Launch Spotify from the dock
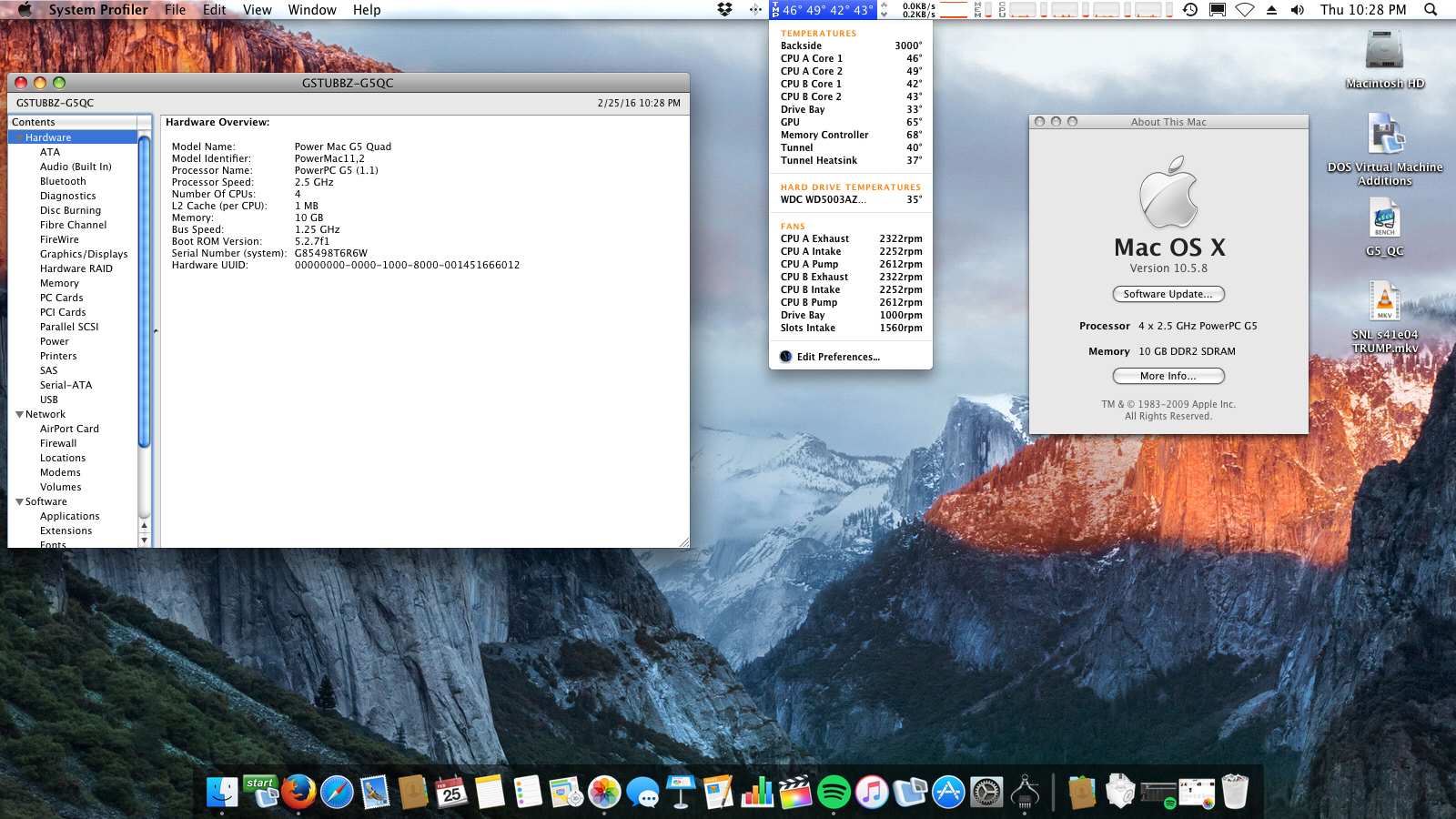The height and width of the screenshot is (819, 1456). (834, 792)
